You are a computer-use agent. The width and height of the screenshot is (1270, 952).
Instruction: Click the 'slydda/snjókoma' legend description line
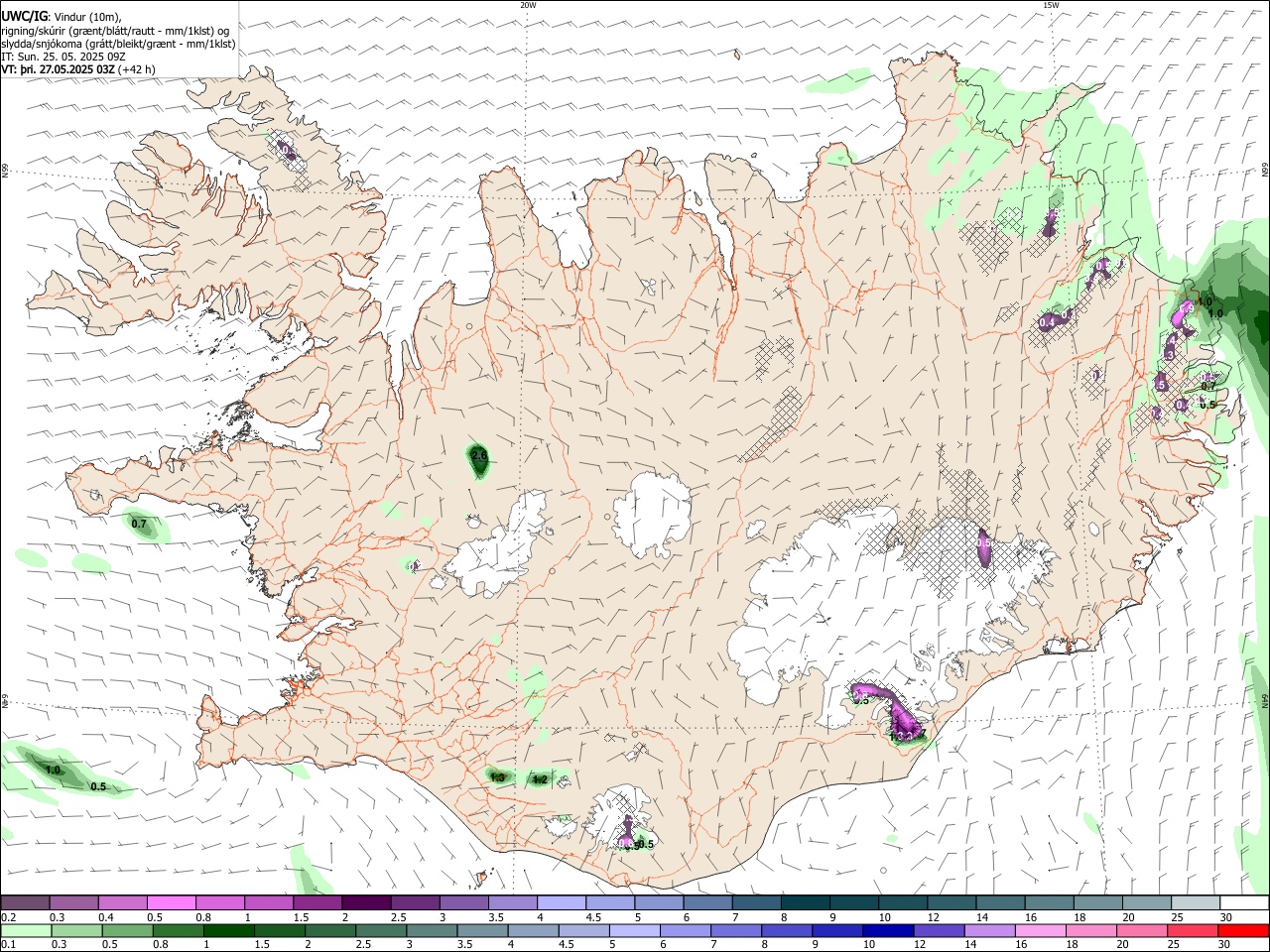click(x=118, y=44)
